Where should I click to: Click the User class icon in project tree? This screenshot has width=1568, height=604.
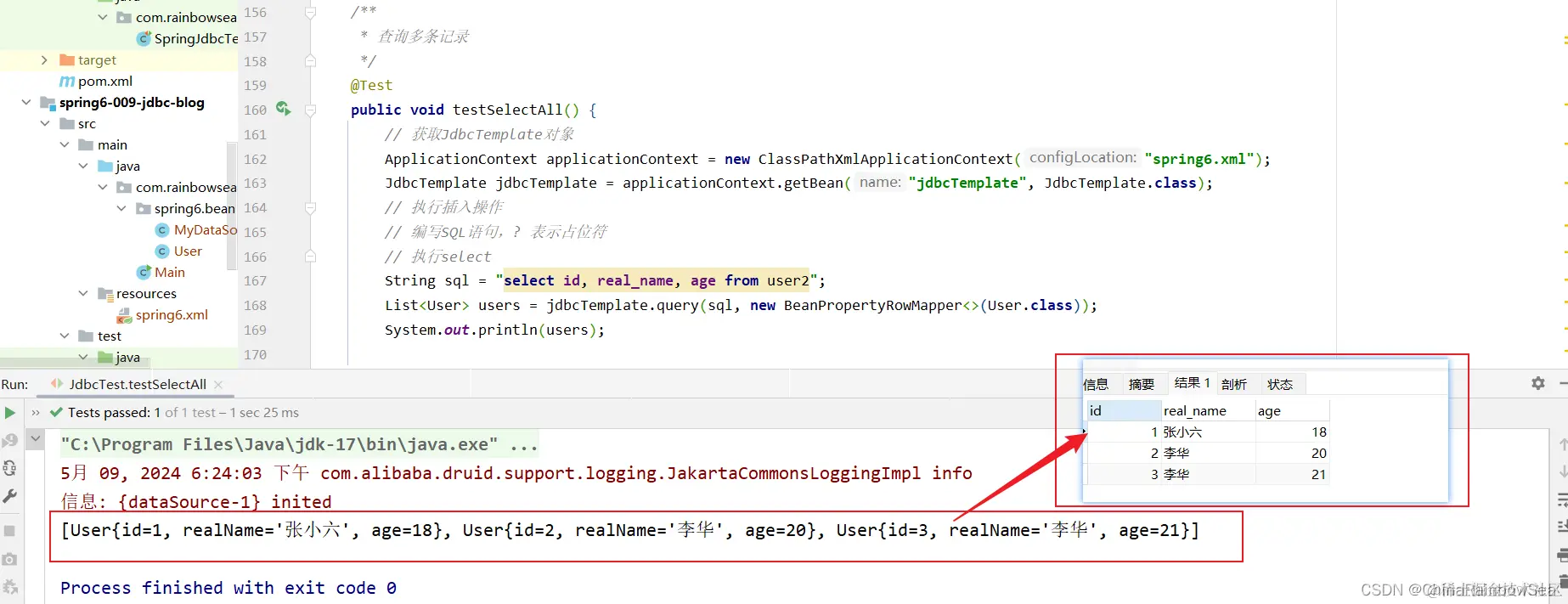pyautogui.click(x=162, y=251)
